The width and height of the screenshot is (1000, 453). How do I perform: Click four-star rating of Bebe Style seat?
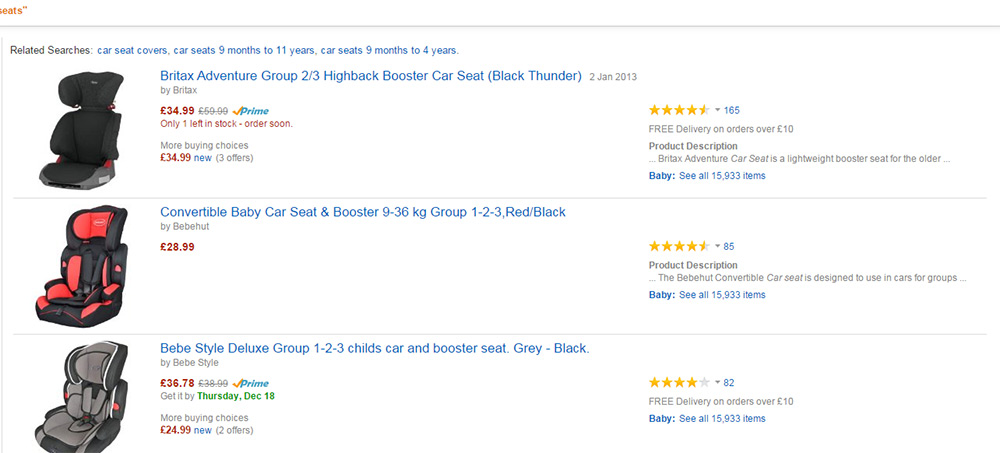point(679,383)
